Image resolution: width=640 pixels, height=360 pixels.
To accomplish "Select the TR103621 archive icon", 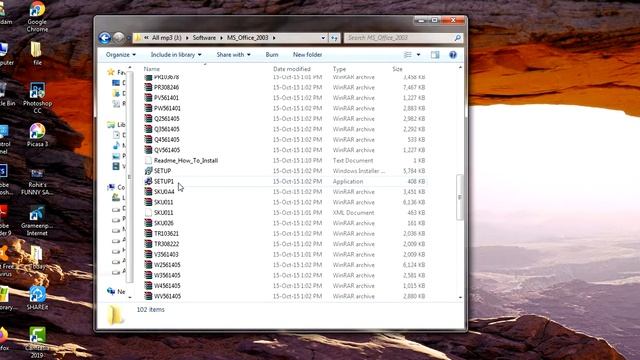I will [x=148, y=233].
